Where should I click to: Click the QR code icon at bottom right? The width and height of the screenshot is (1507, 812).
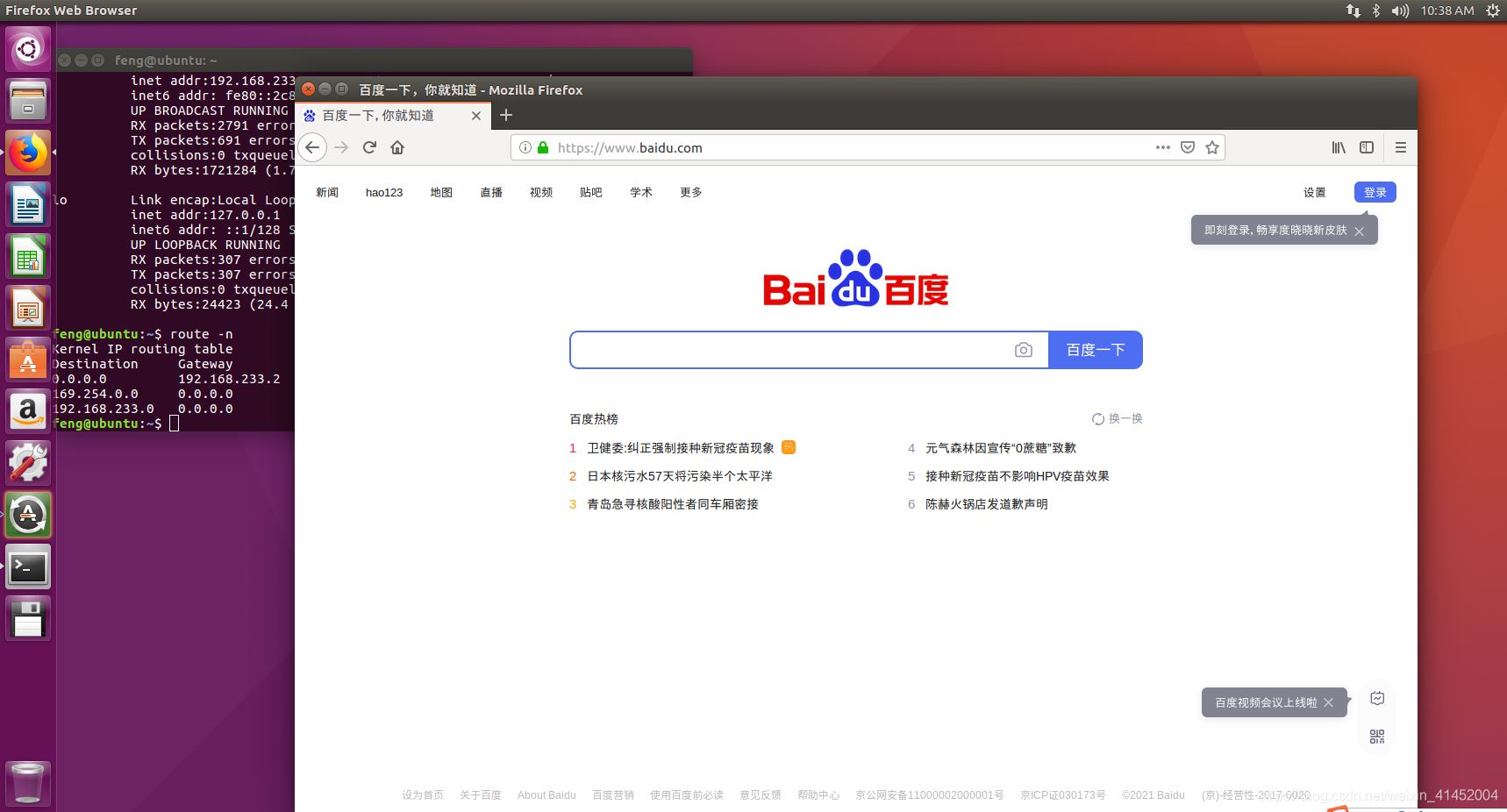point(1377,737)
